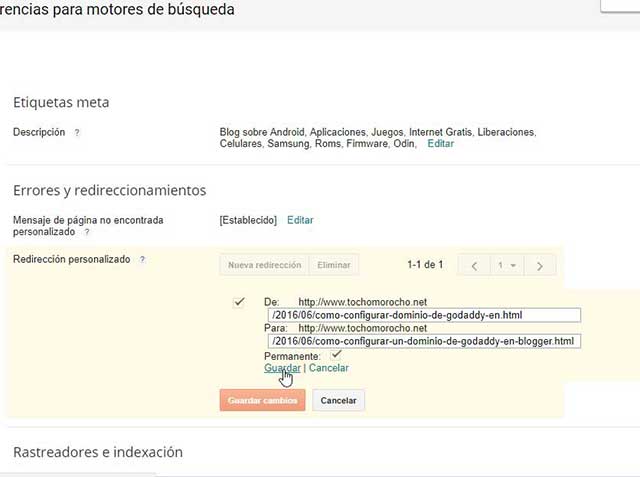Image resolution: width=640 pixels, height=477 pixels.
Task: Click the '[Establecido]' status text
Action: [x=248, y=220]
